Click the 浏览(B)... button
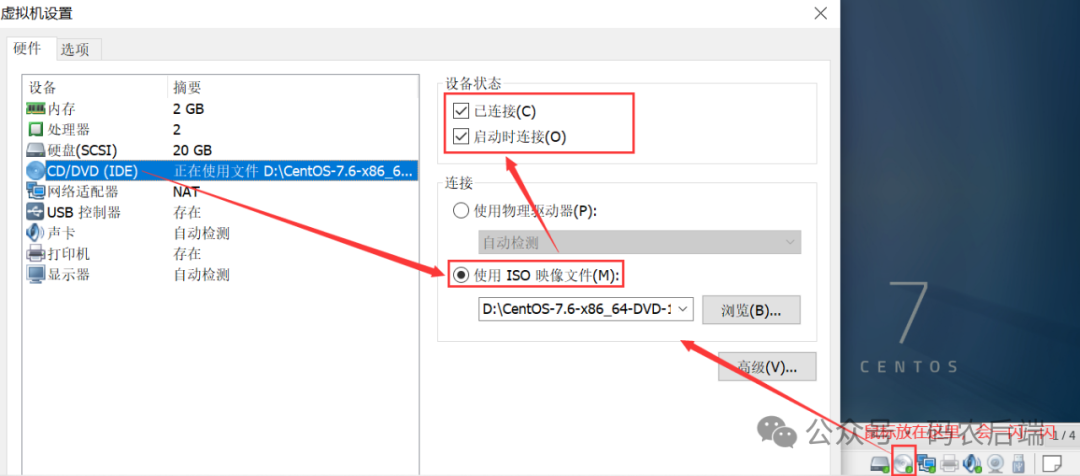This screenshot has height=476, width=1080. pos(751,310)
